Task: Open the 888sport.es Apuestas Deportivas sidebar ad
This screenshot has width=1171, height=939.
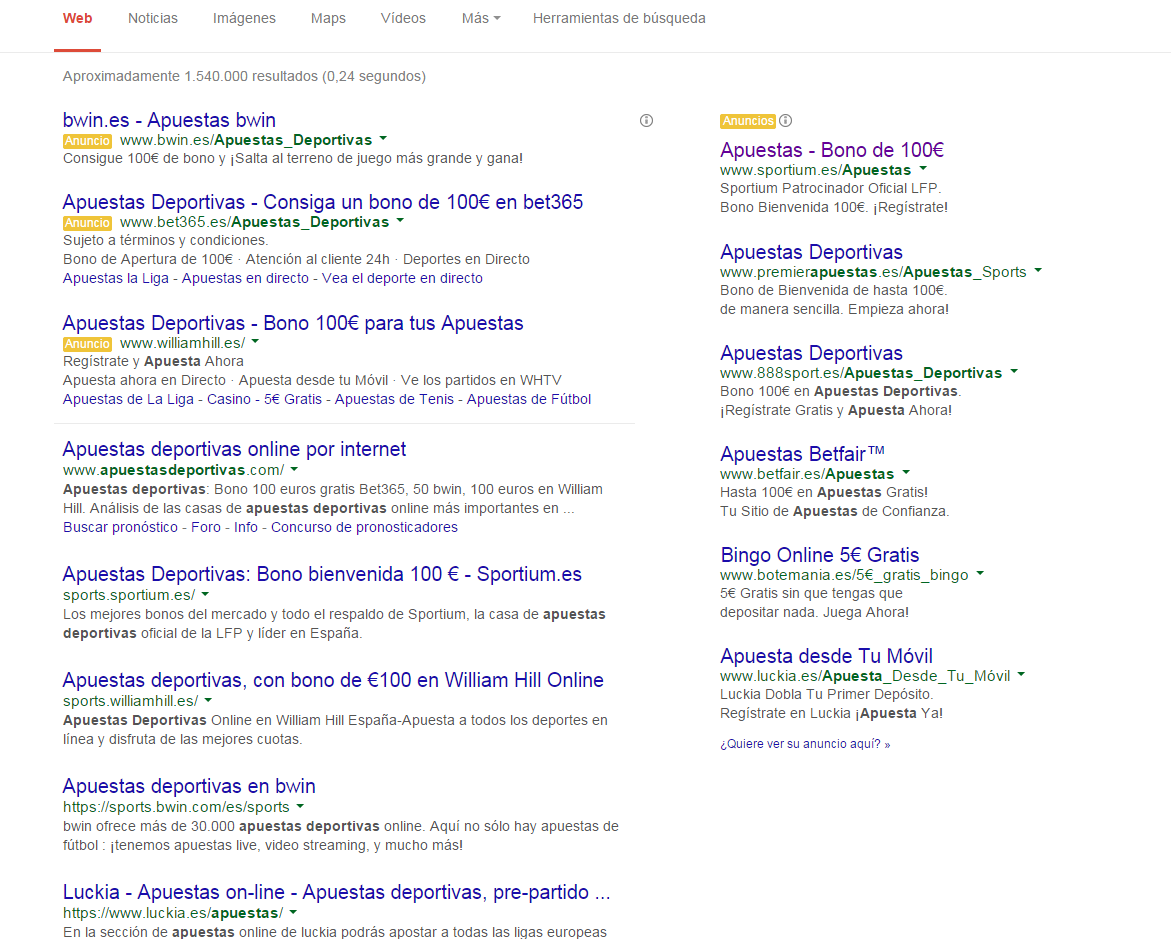Action: click(811, 353)
